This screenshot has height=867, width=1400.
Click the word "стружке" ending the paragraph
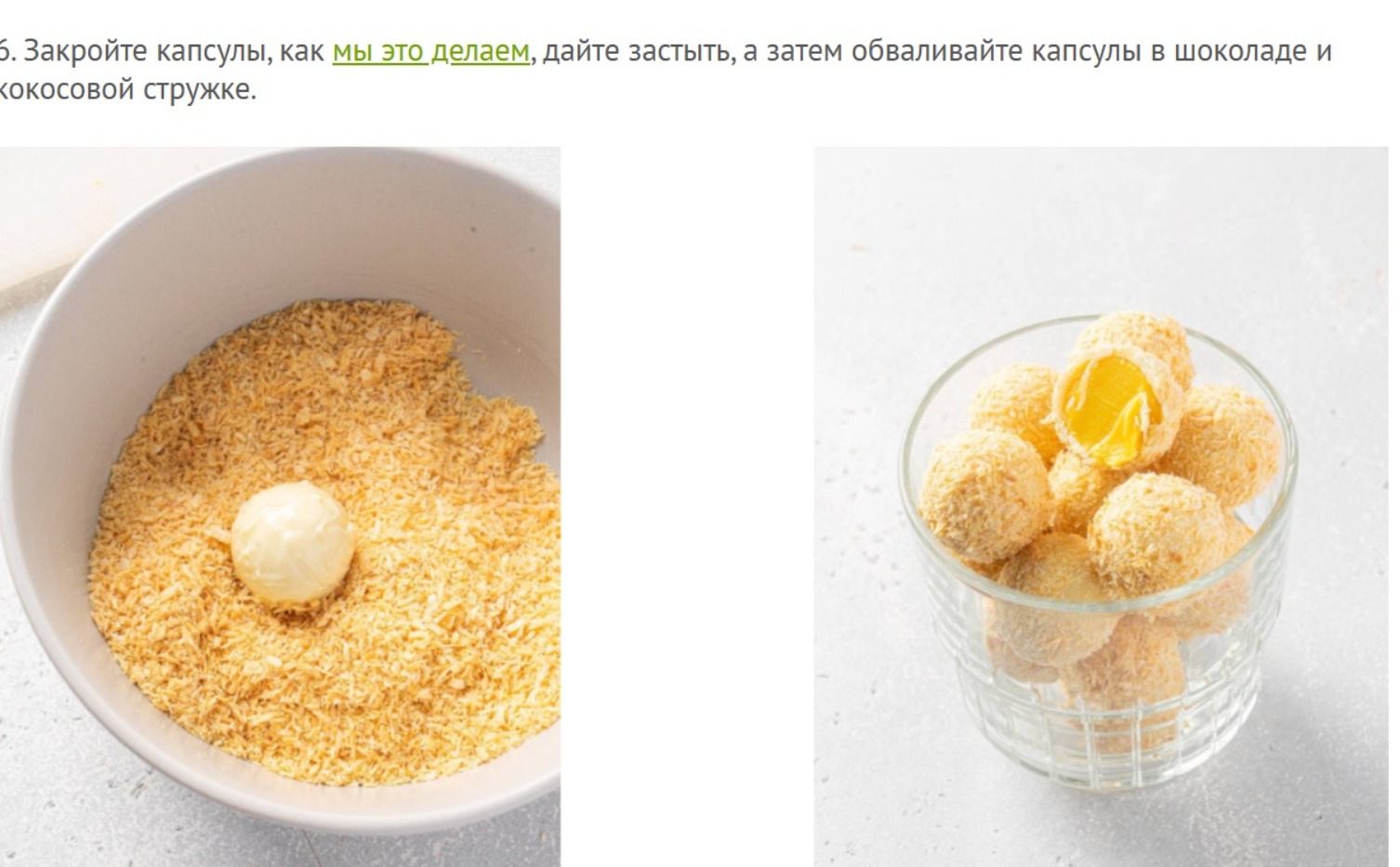[x=199, y=90]
